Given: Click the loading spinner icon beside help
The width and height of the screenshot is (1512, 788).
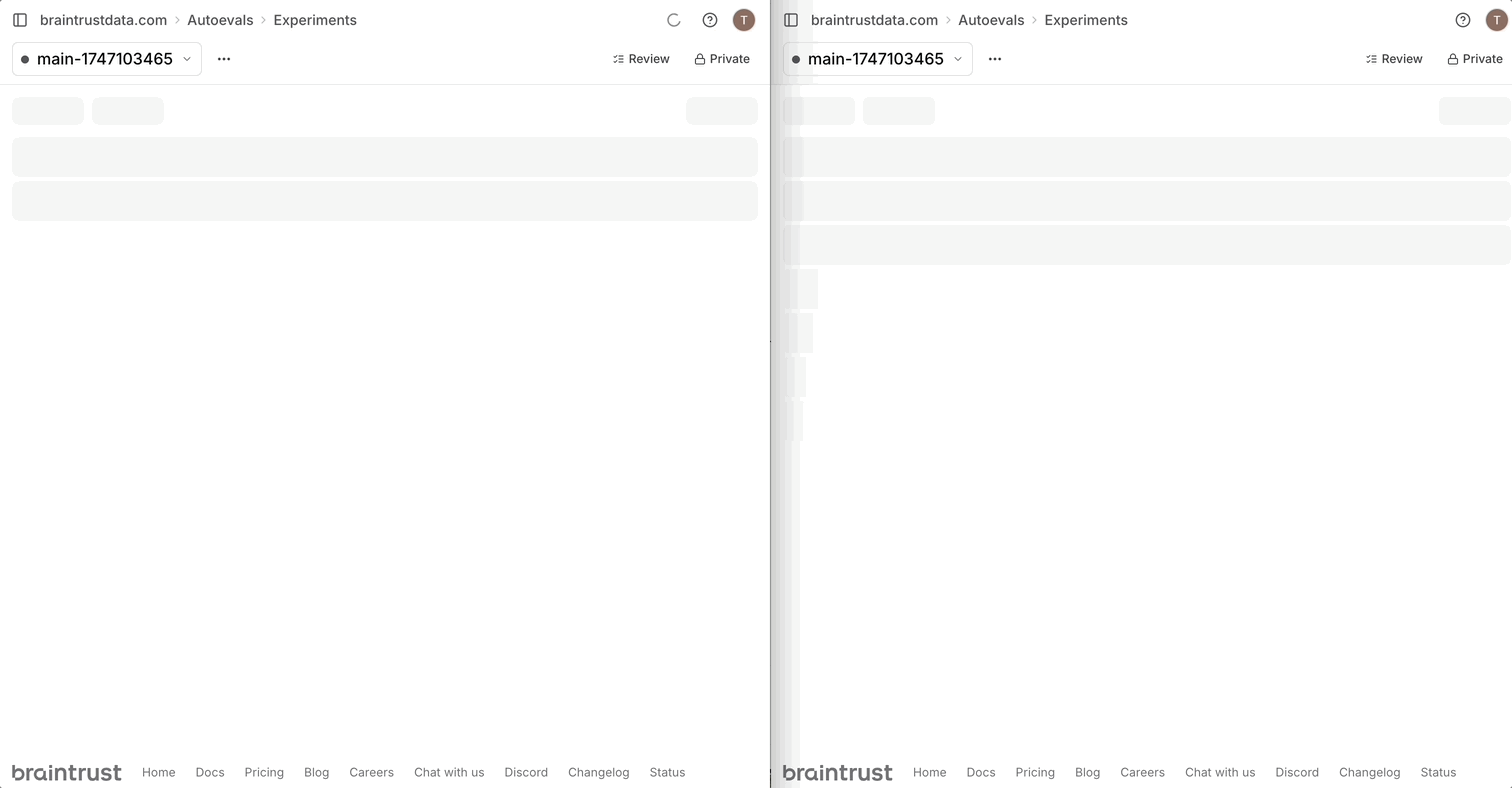Looking at the screenshot, I should point(674,20).
